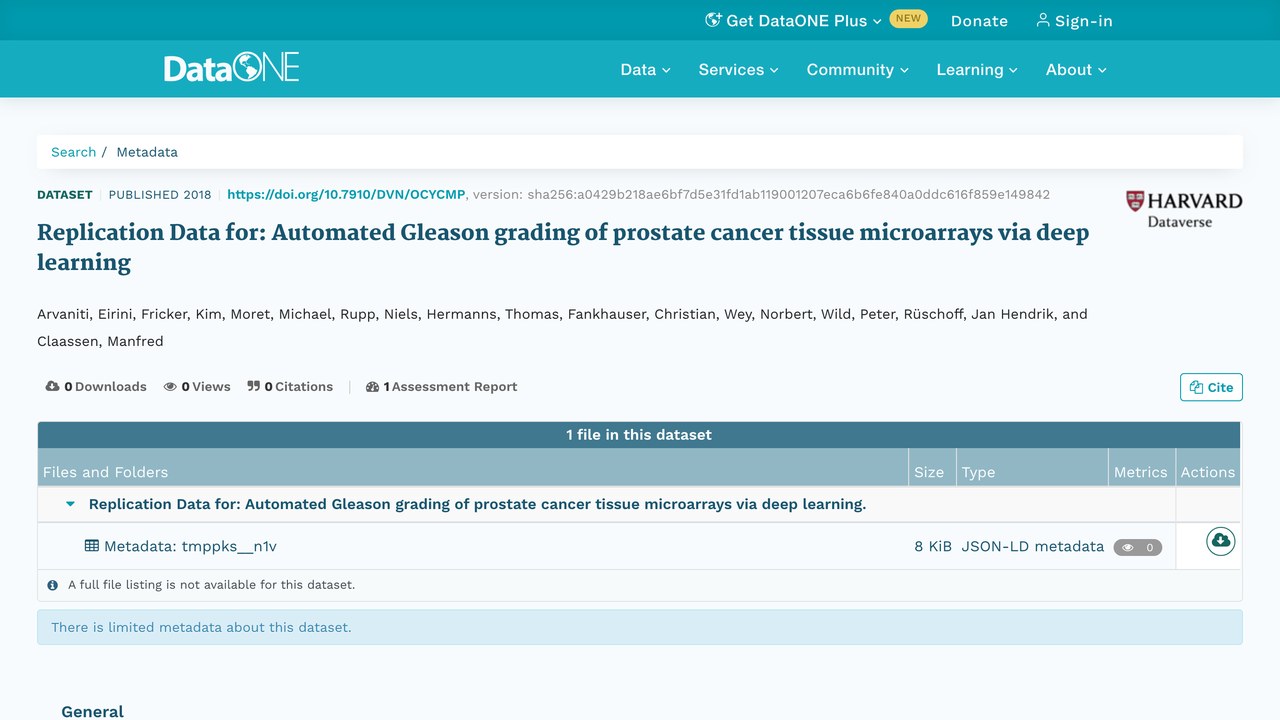Click the 0 Citations metric

290,387
